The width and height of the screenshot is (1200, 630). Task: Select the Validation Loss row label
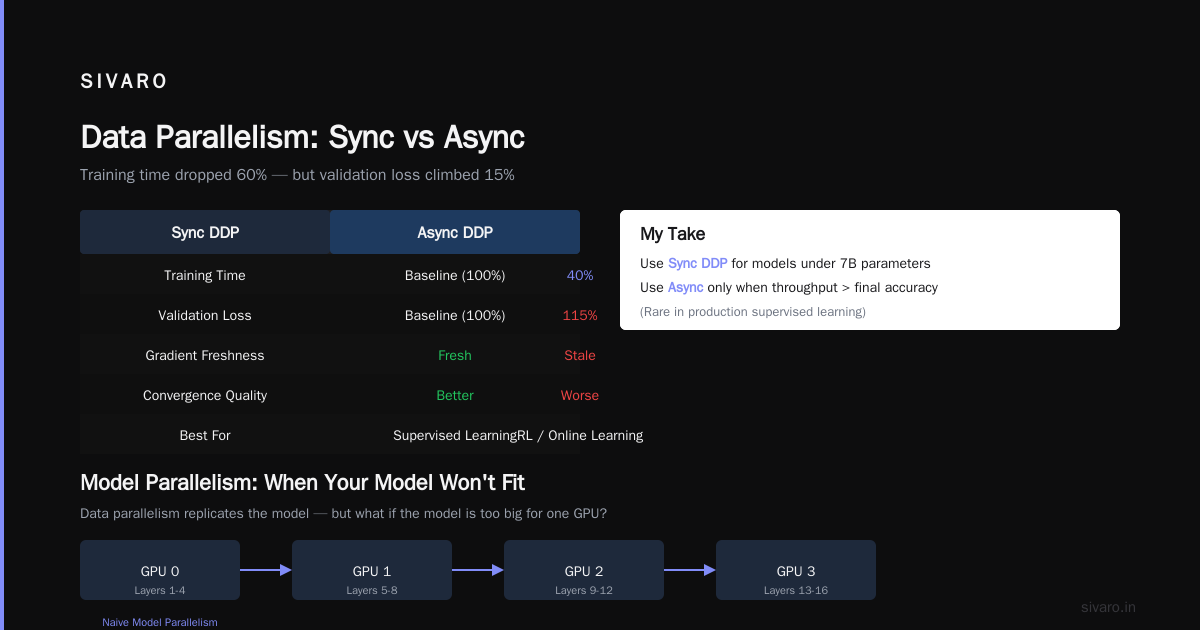(205, 315)
